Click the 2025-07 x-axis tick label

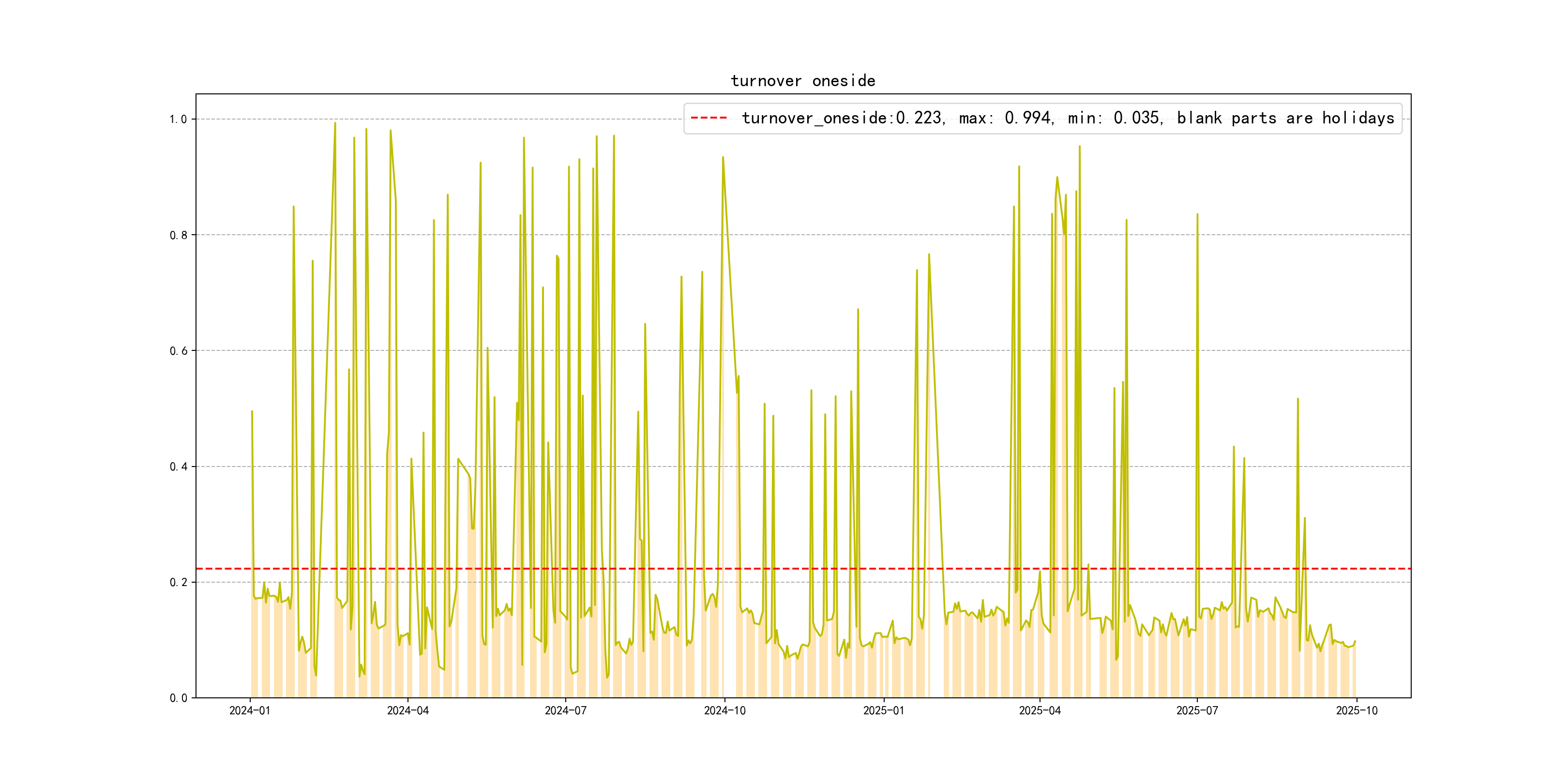pyautogui.click(x=1197, y=710)
